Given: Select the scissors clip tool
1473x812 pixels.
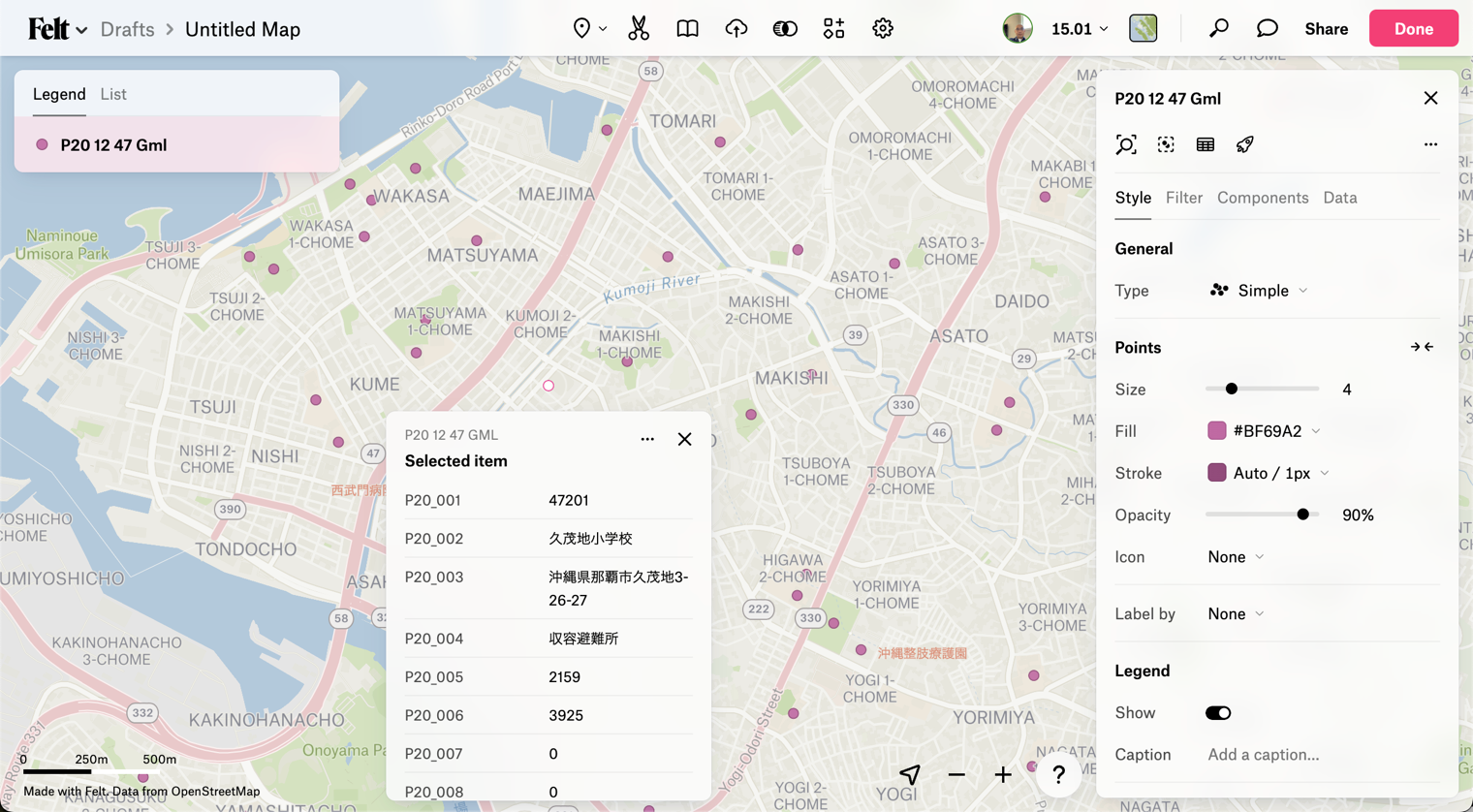Looking at the screenshot, I should [639, 28].
